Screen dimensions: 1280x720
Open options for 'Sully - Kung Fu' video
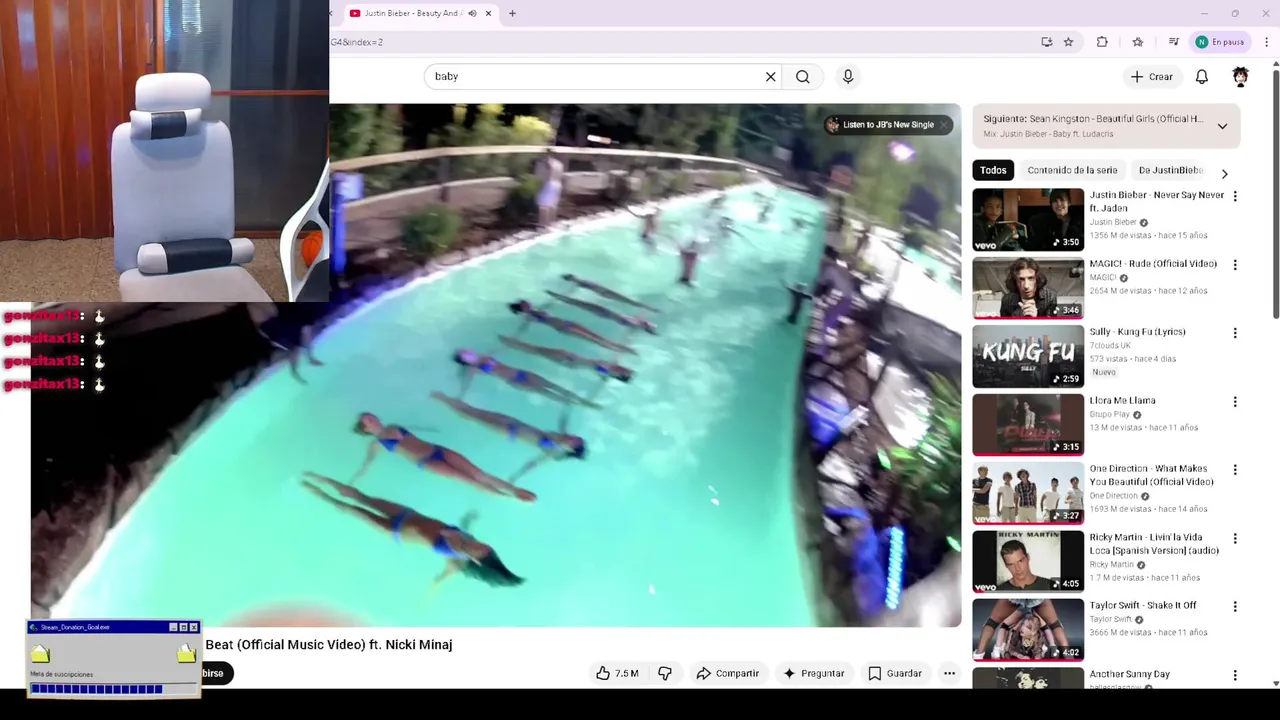click(1235, 333)
